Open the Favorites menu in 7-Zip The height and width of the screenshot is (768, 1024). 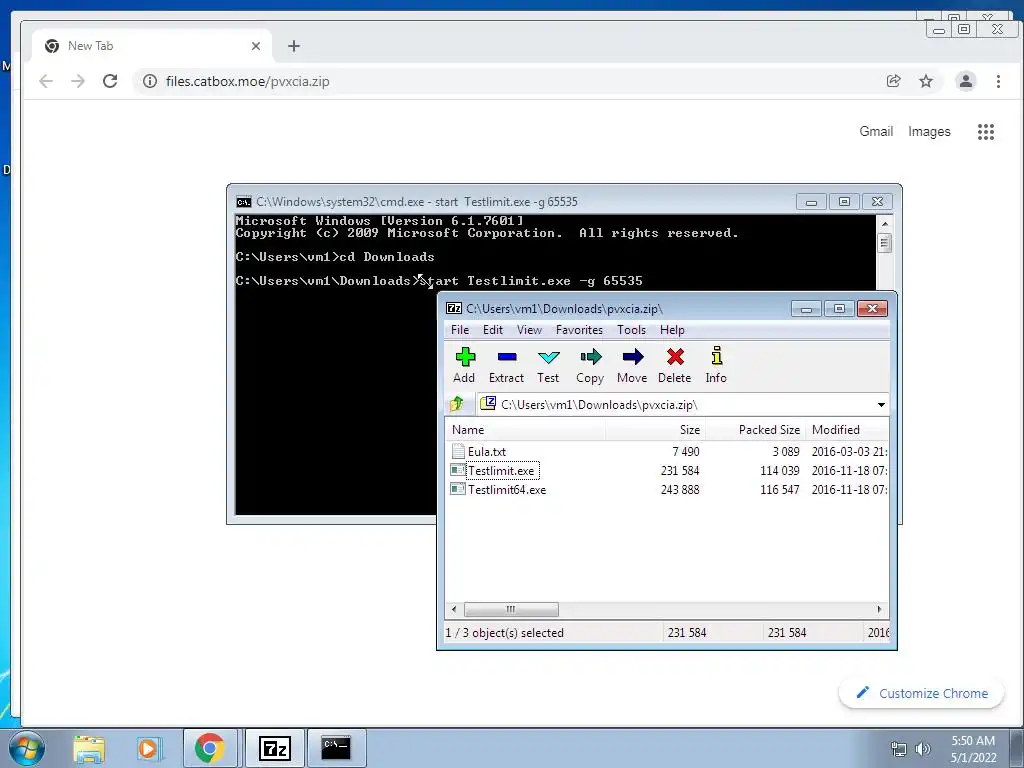579,330
